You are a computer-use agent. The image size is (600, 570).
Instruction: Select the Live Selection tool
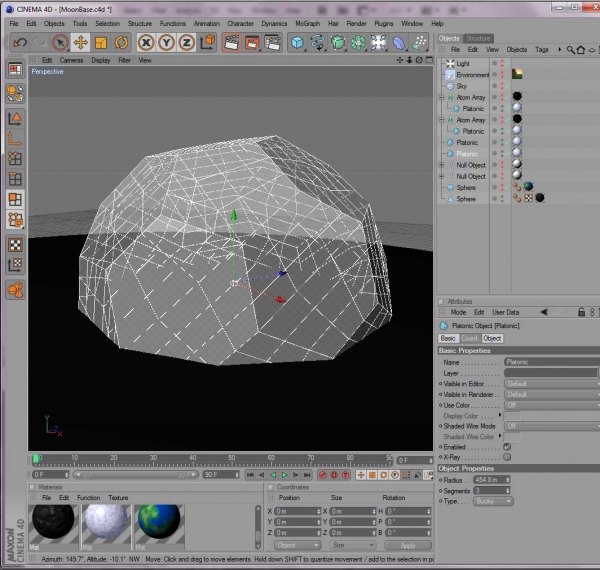pos(60,42)
